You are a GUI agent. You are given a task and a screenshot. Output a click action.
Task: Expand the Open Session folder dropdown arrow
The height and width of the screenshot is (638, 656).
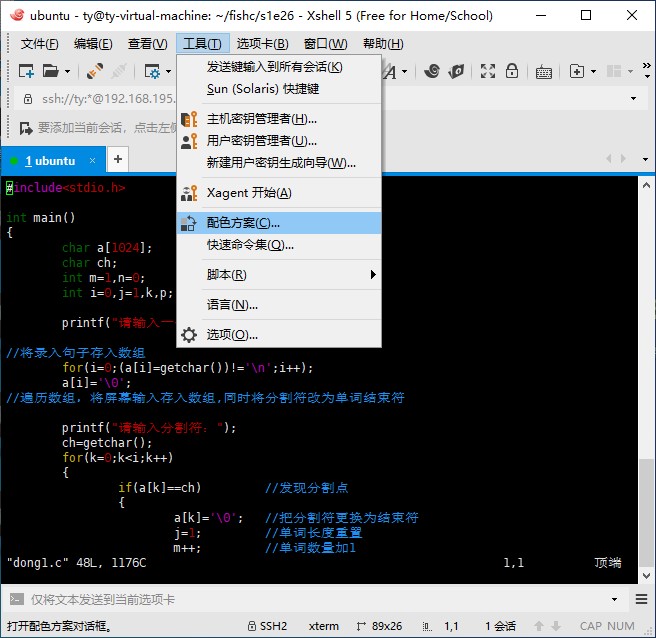67,72
